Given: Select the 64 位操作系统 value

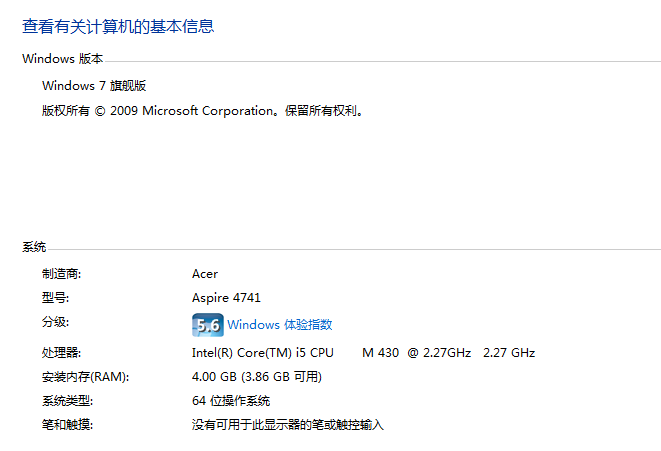Looking at the screenshot, I should coord(231,401).
